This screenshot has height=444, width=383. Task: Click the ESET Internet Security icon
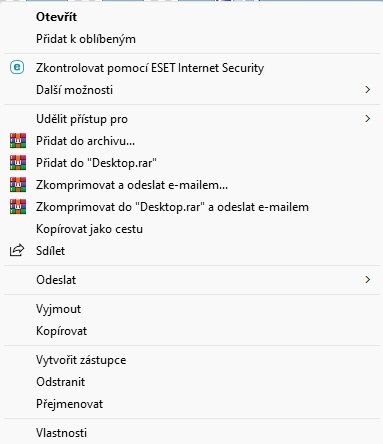tap(17, 68)
